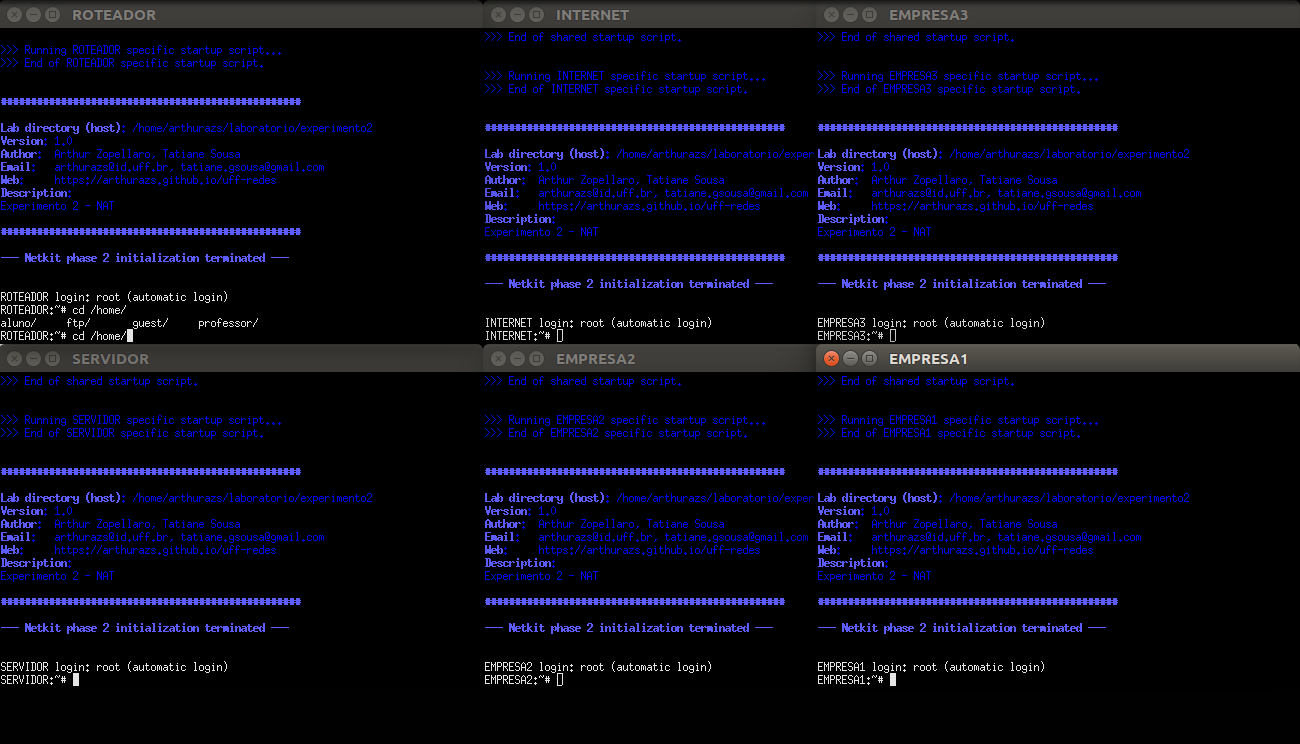Click 'Author: Arthur Zopellaro' line in SERVIDOR

[120, 524]
